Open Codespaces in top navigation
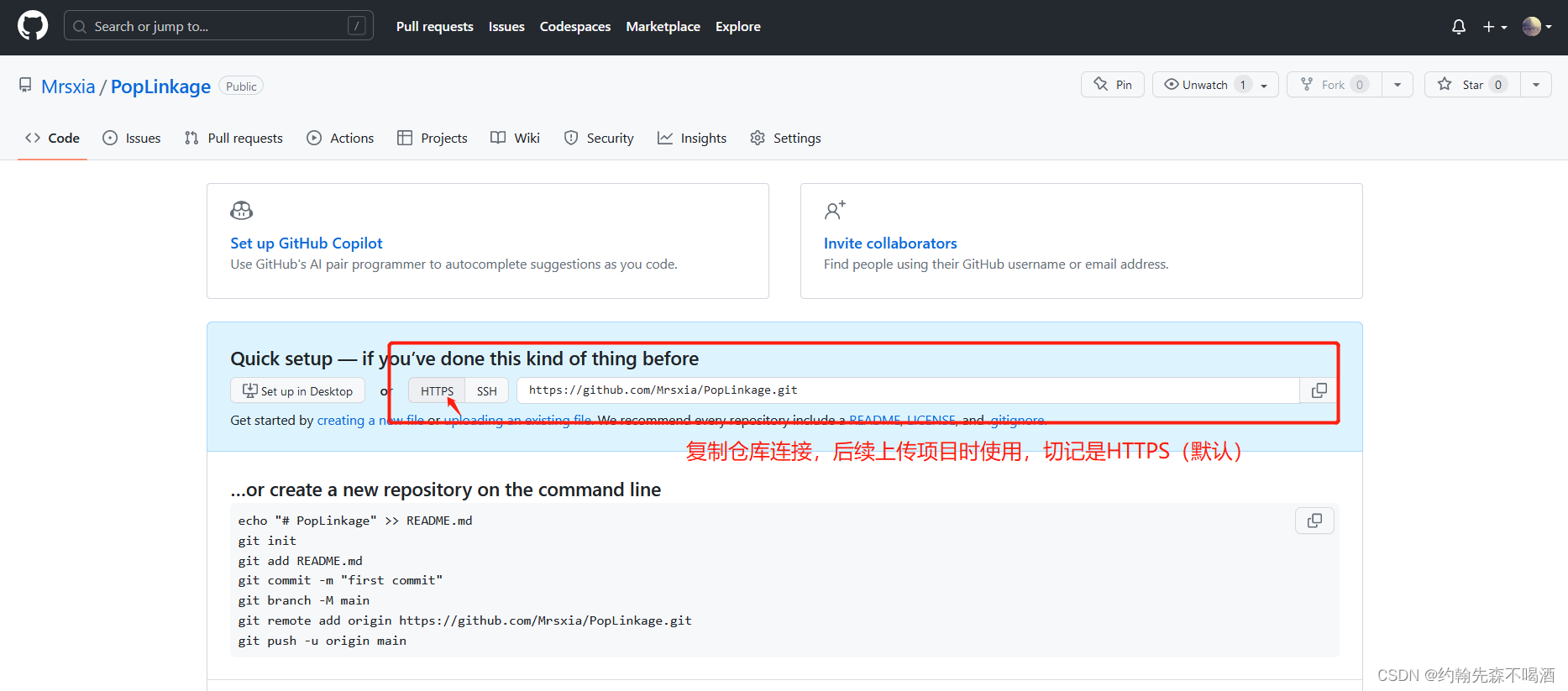The width and height of the screenshot is (1568, 691). pyautogui.click(x=575, y=27)
